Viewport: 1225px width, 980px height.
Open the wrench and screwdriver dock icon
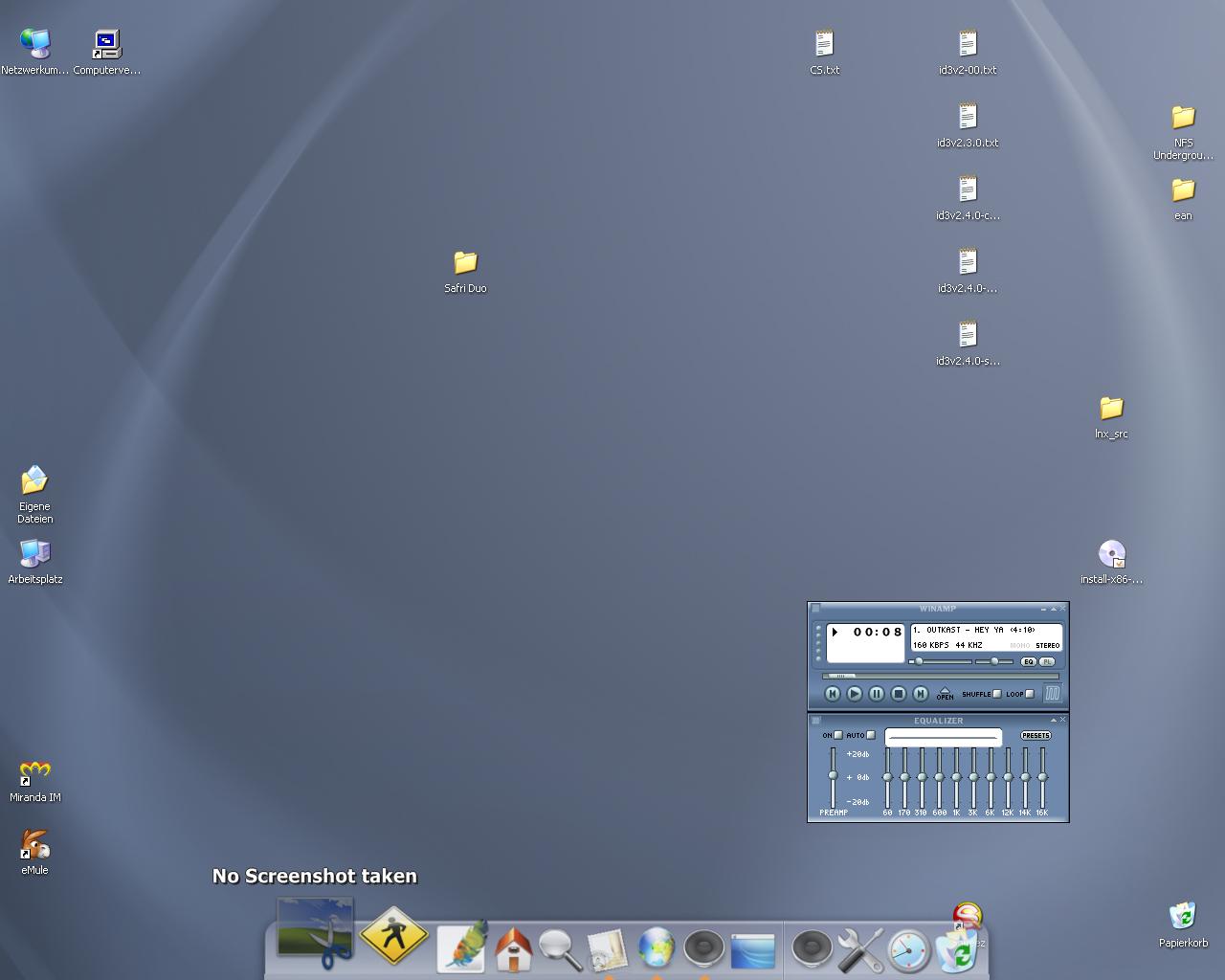coord(860,949)
